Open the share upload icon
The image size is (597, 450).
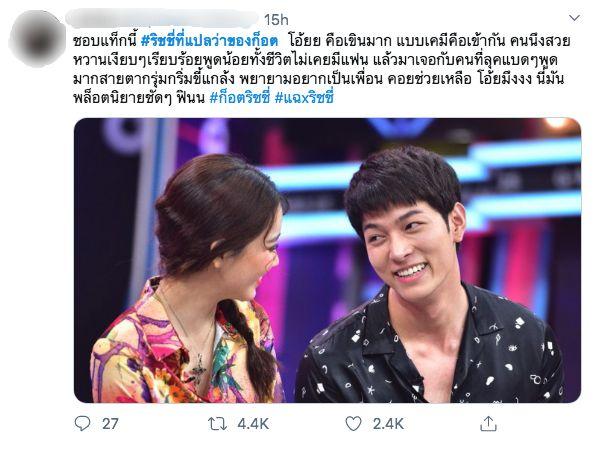[x=488, y=423]
